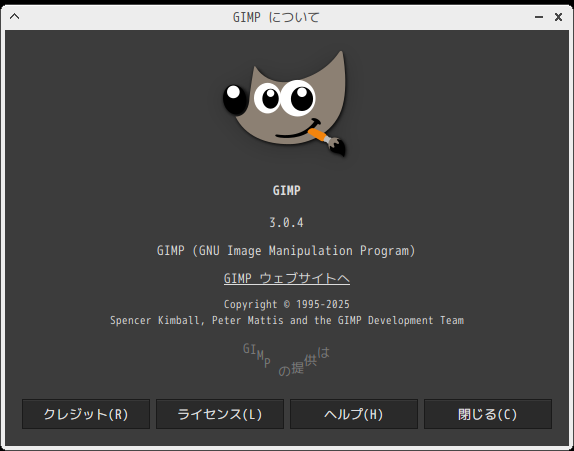Click the title bar up-arrow window menu icon
This screenshot has height=451, width=574.
tap(15, 16)
